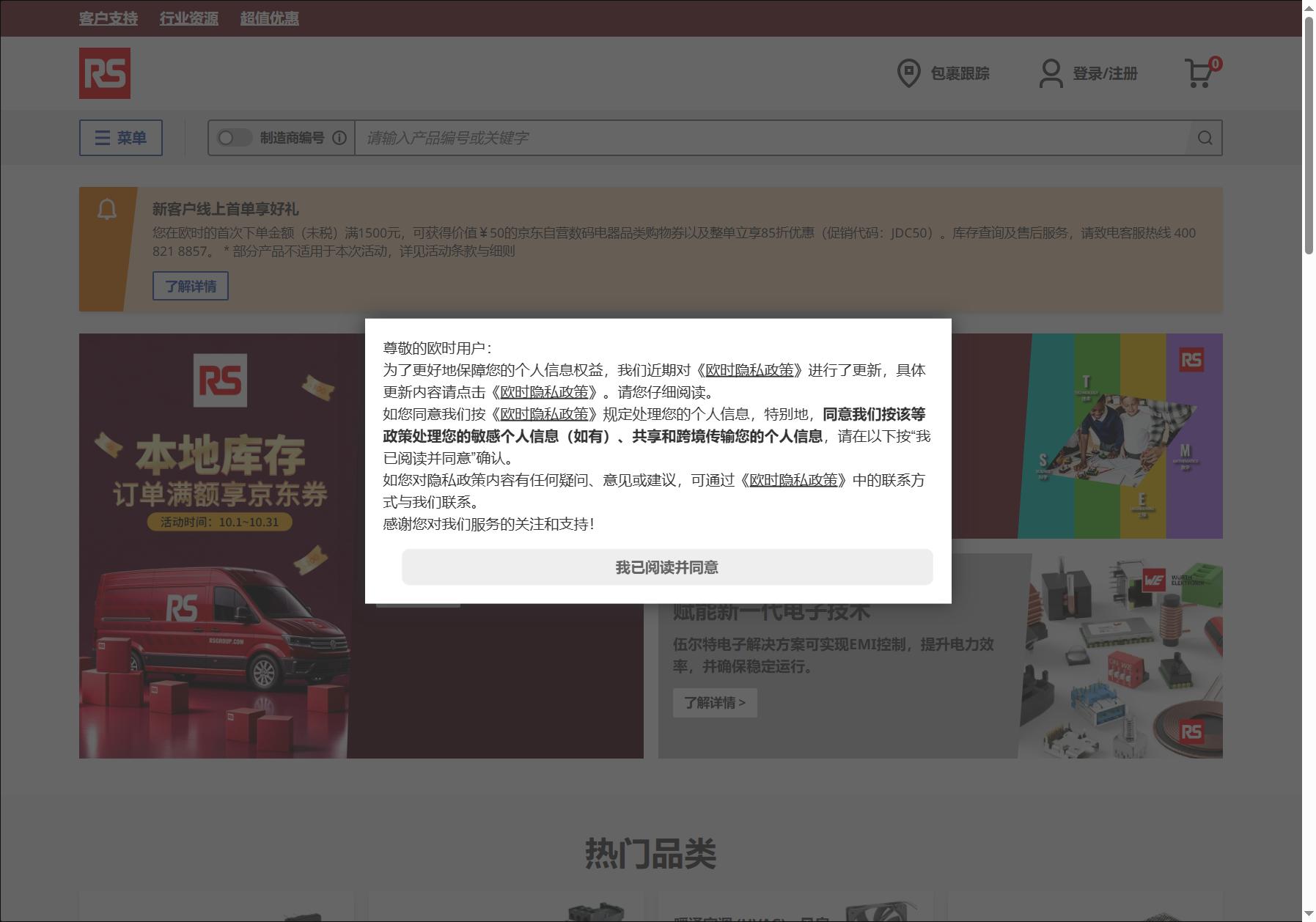The height and width of the screenshot is (922, 1316).
Task: Open 行业资源 in top bar
Action: click(189, 18)
